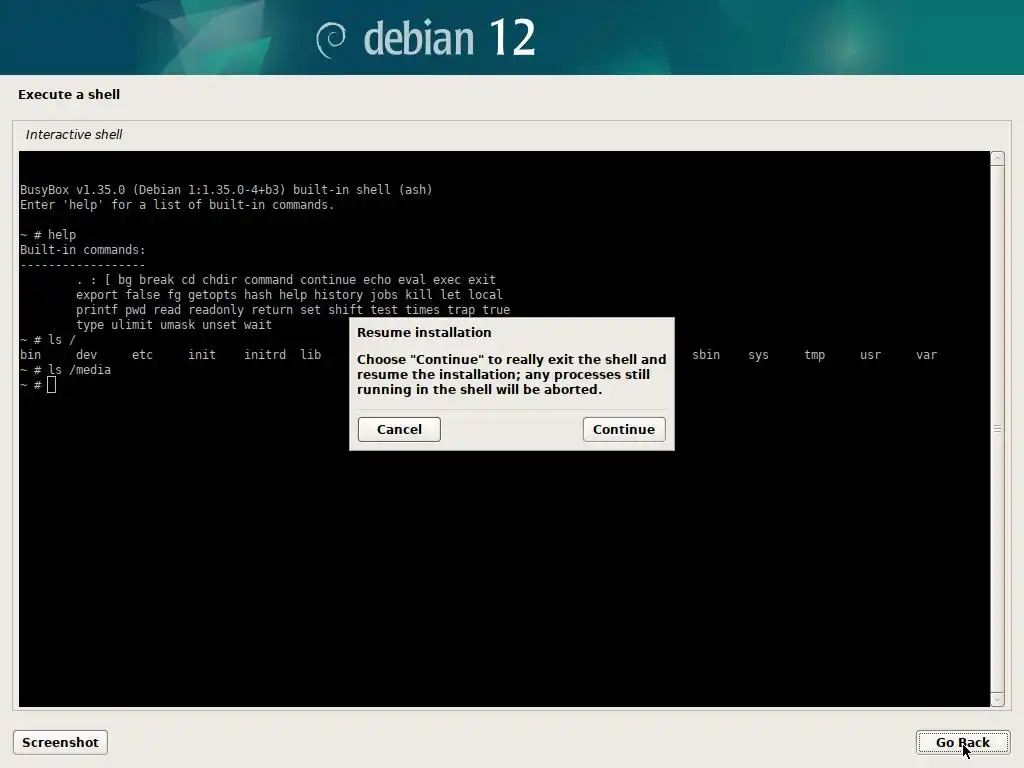Click the 'Execute a shell' heading
This screenshot has height=768, width=1024.
point(69,94)
